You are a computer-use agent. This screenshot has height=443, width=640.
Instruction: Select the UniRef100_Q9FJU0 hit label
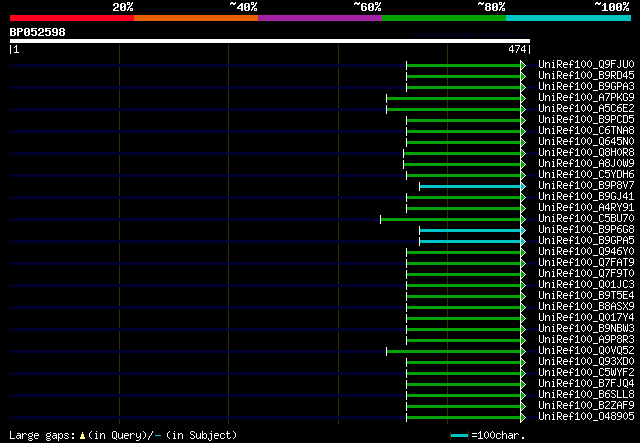pos(586,65)
